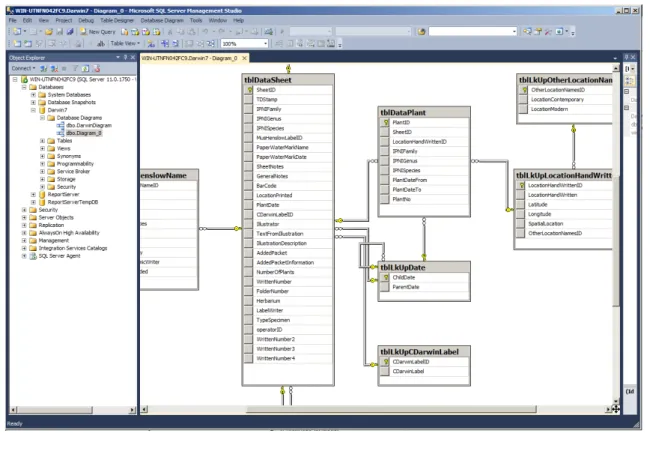Open the Edit menu
Viewport: 650px width, 451px height.
[x=27, y=20]
